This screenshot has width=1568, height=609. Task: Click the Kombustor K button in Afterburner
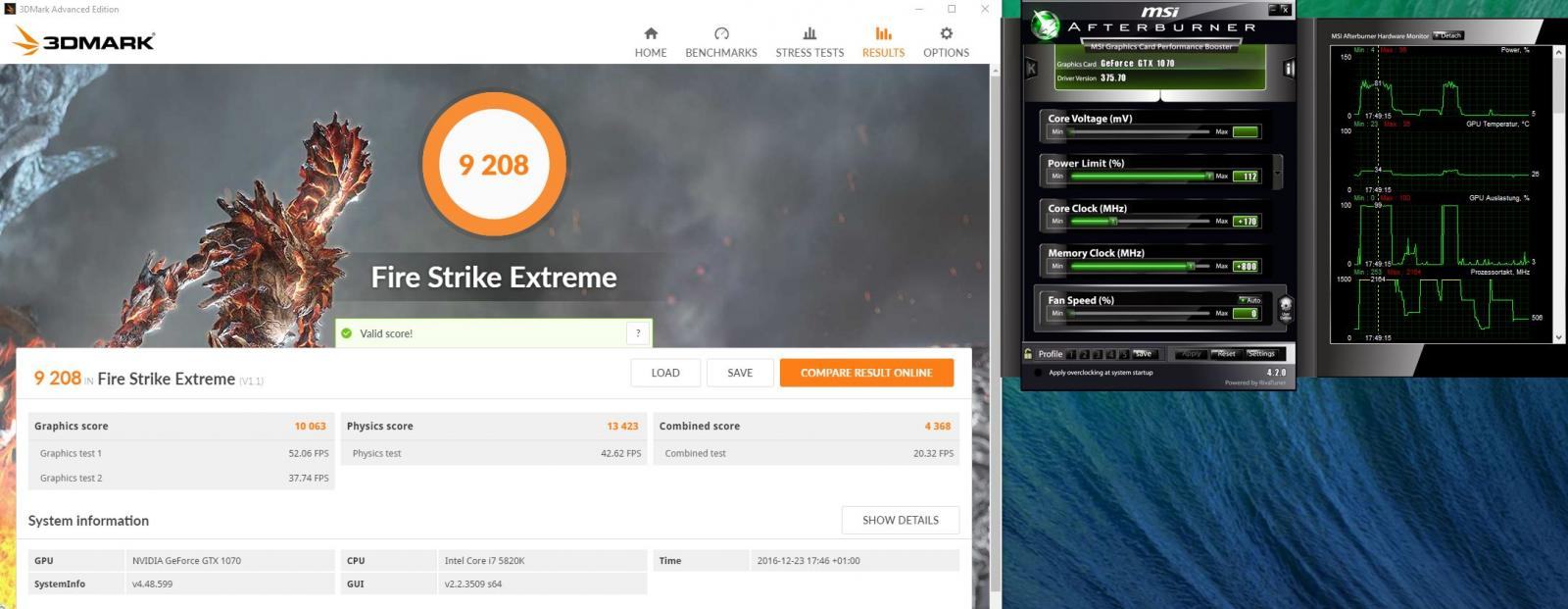pyautogui.click(x=1031, y=68)
